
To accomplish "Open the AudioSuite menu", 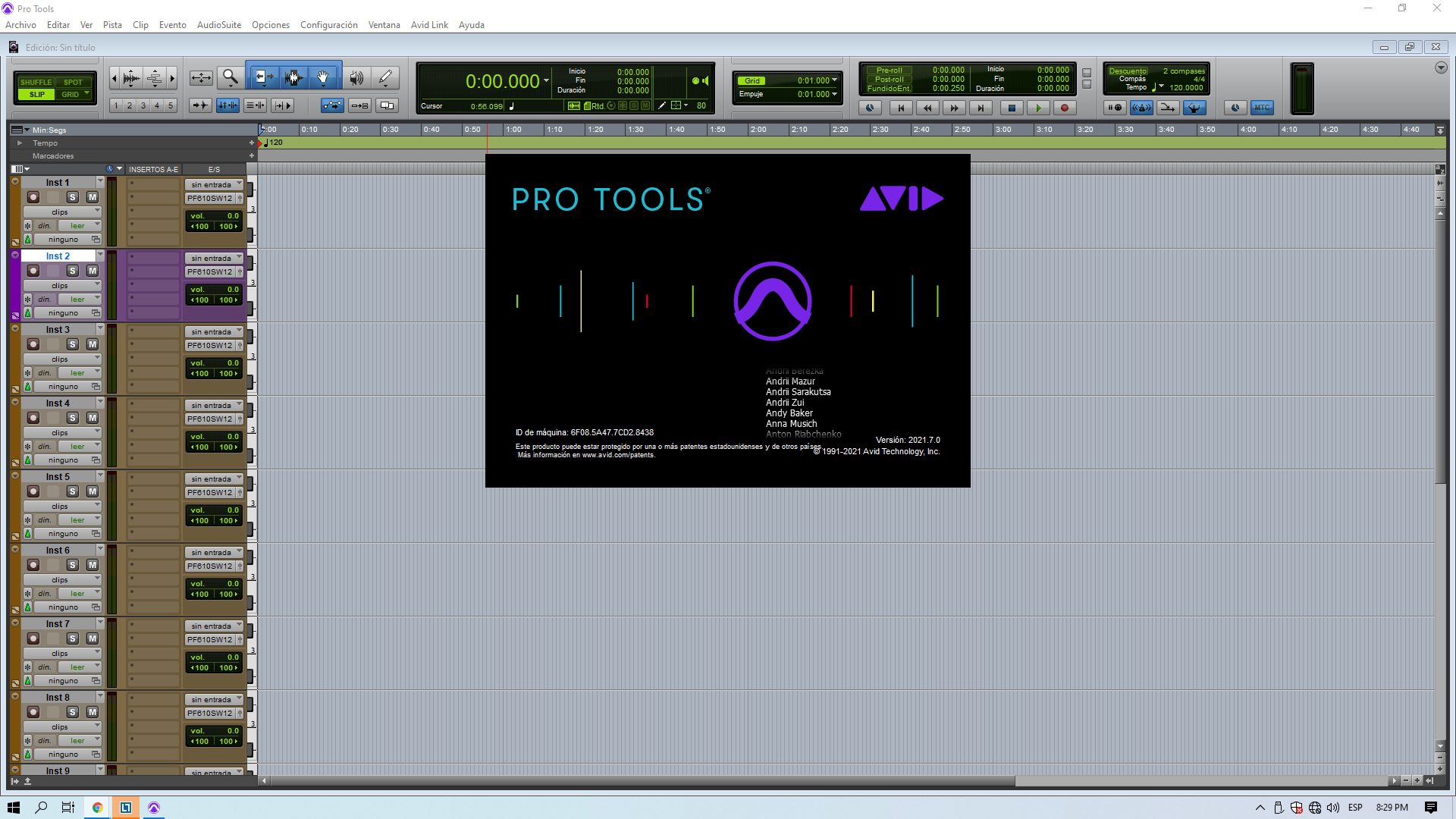I will point(218,24).
